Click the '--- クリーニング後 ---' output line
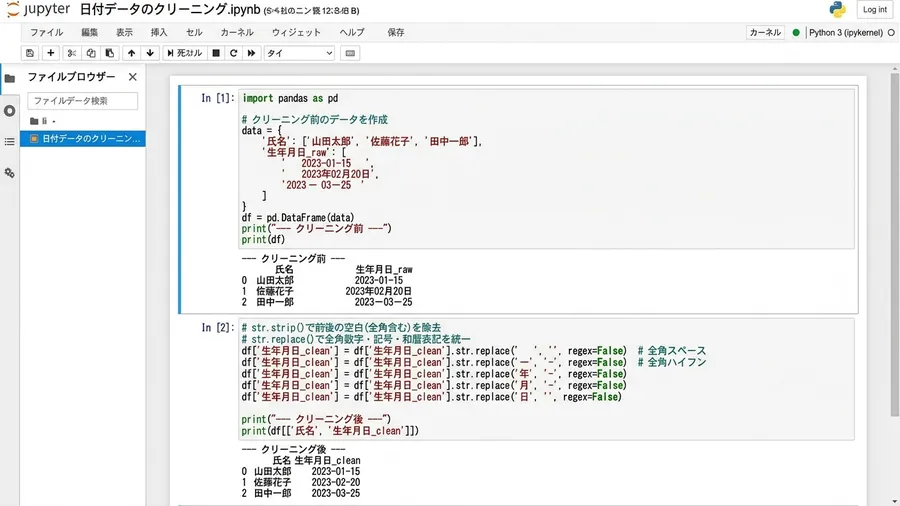Screen dimensions: 900x506 pos(293,449)
